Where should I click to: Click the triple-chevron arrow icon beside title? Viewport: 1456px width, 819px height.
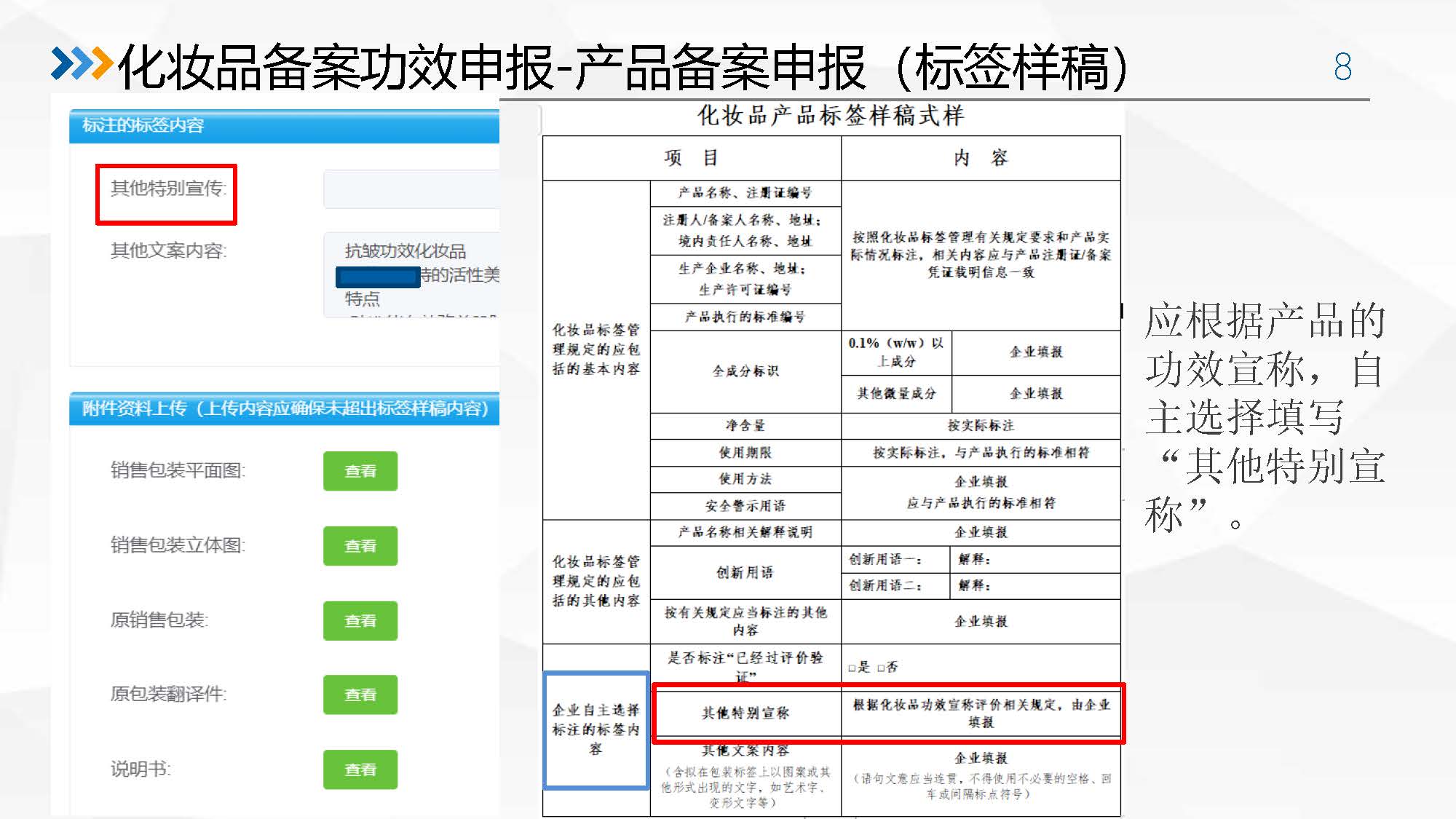click(82, 63)
